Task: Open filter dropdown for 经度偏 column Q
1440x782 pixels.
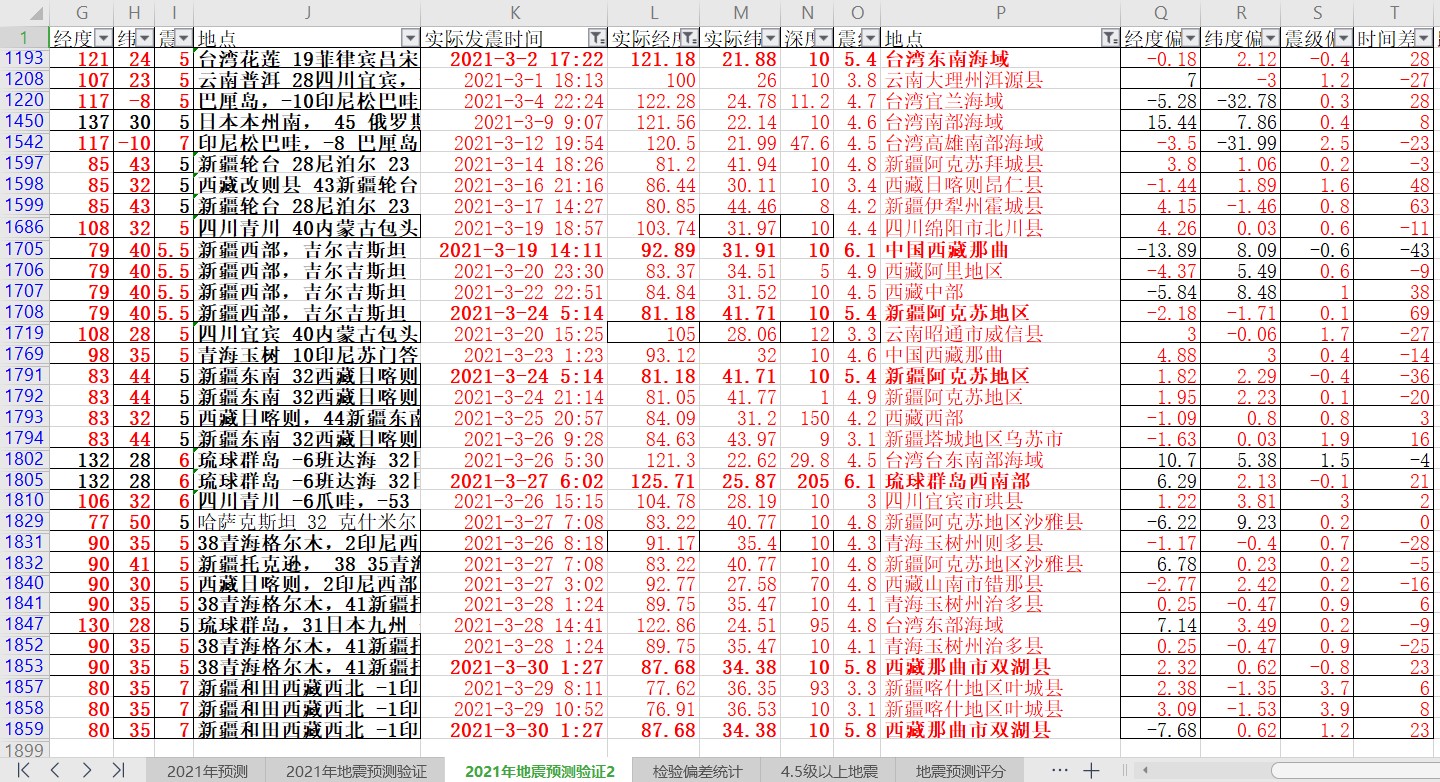Action: pos(1188,38)
